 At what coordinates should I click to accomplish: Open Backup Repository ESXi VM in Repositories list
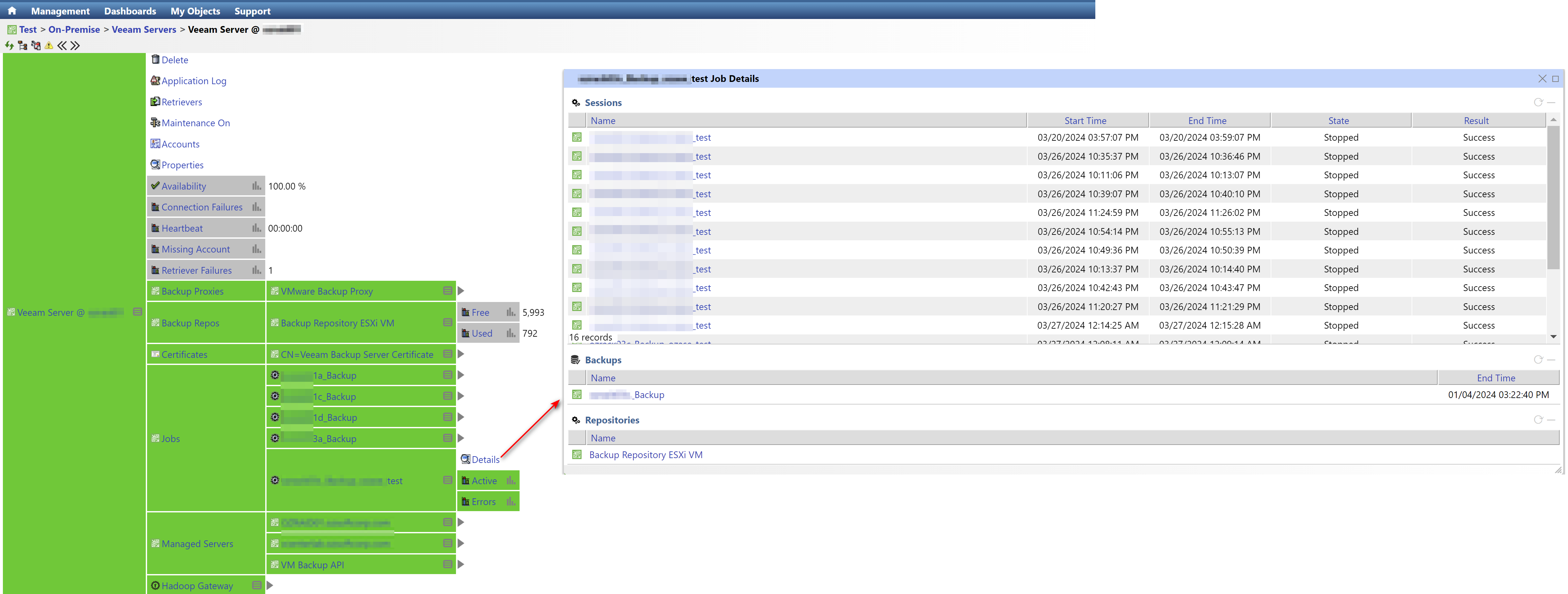pyautogui.click(x=645, y=455)
